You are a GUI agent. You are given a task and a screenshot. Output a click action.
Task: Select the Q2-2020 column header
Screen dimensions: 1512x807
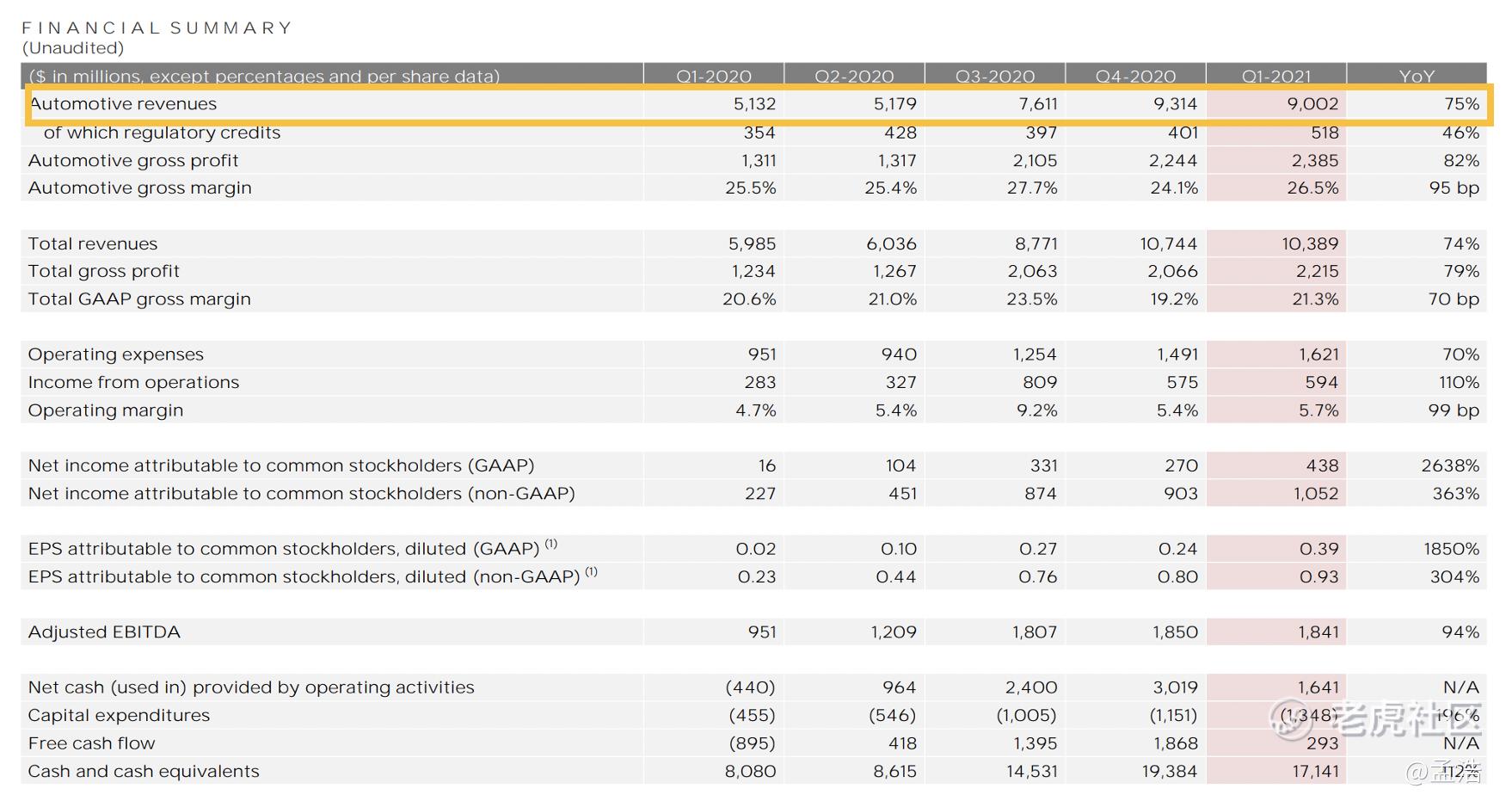pyautogui.click(x=854, y=76)
